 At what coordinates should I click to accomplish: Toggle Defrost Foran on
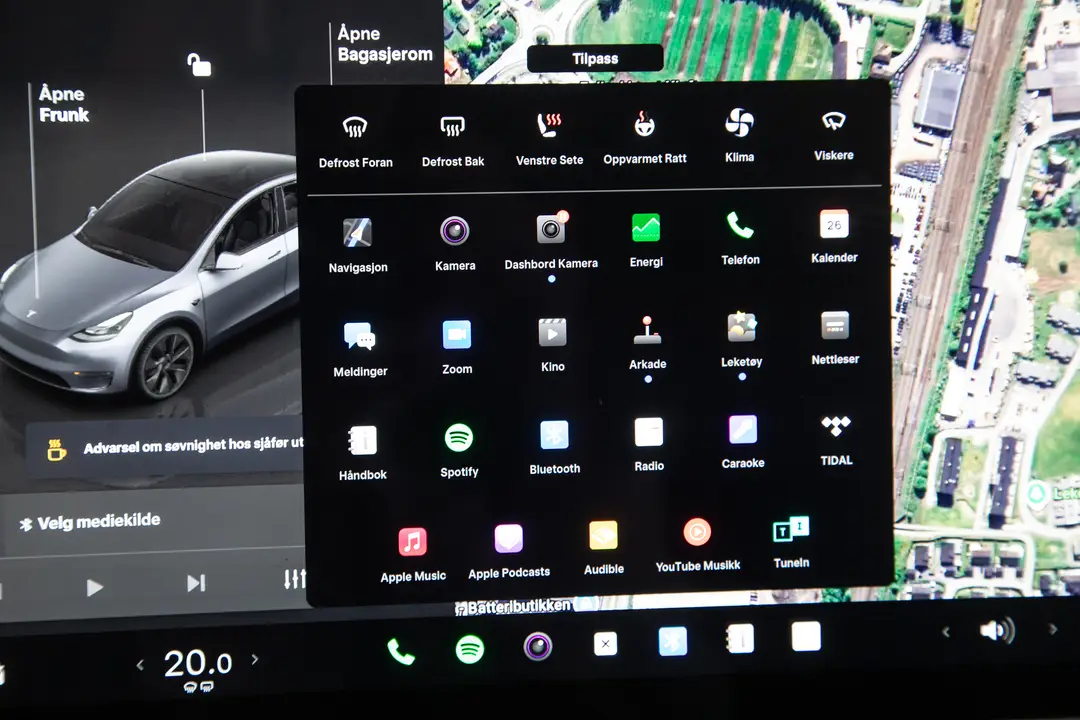click(x=355, y=127)
